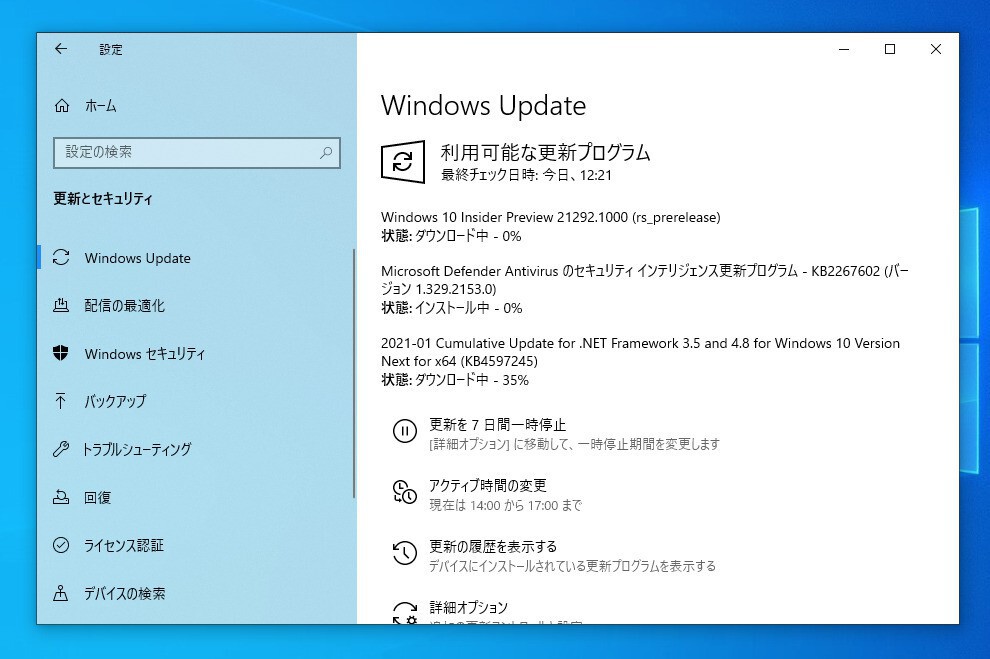Select Windows Update label in sidebar

coord(138,258)
